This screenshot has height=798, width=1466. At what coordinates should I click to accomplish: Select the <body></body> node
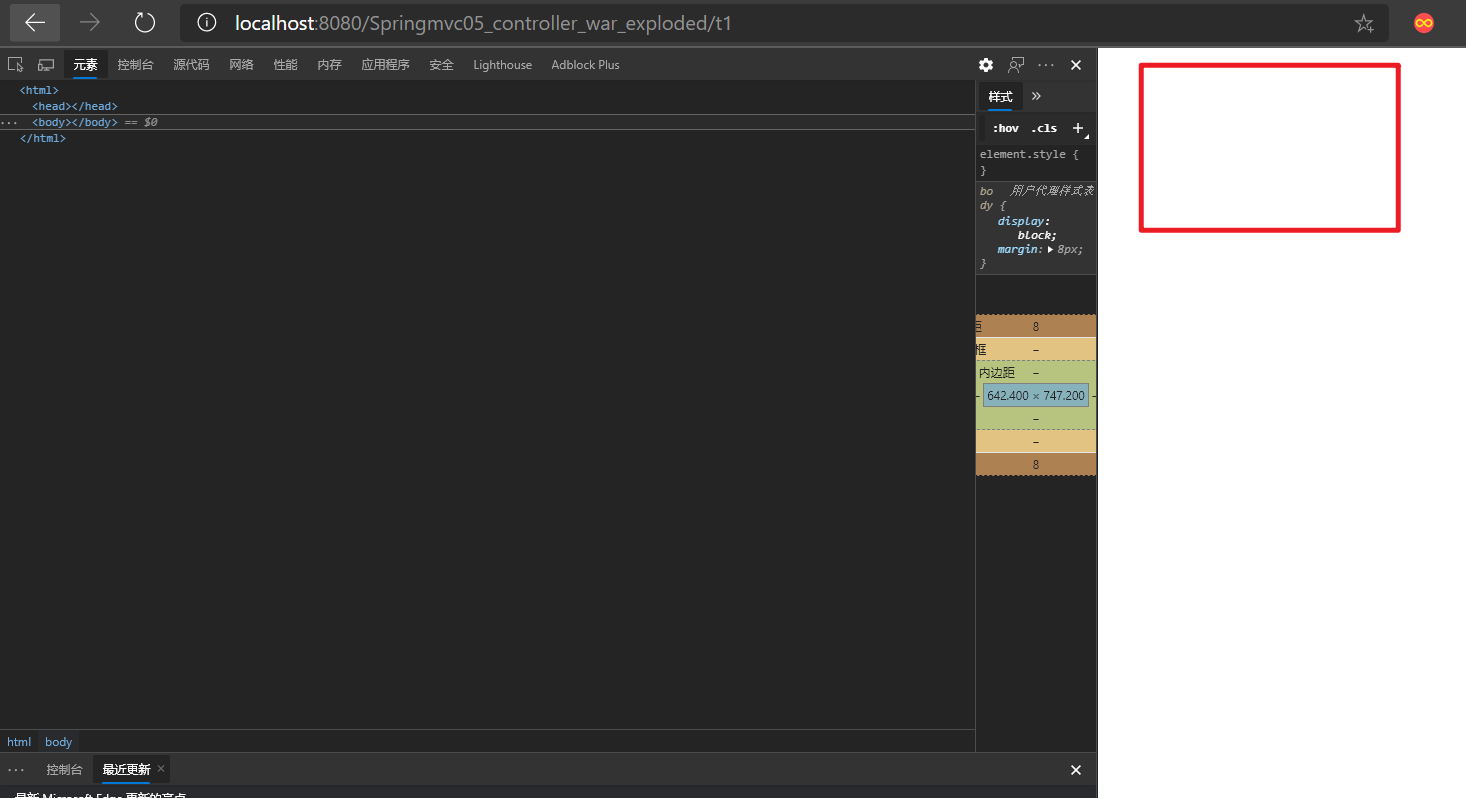75,122
